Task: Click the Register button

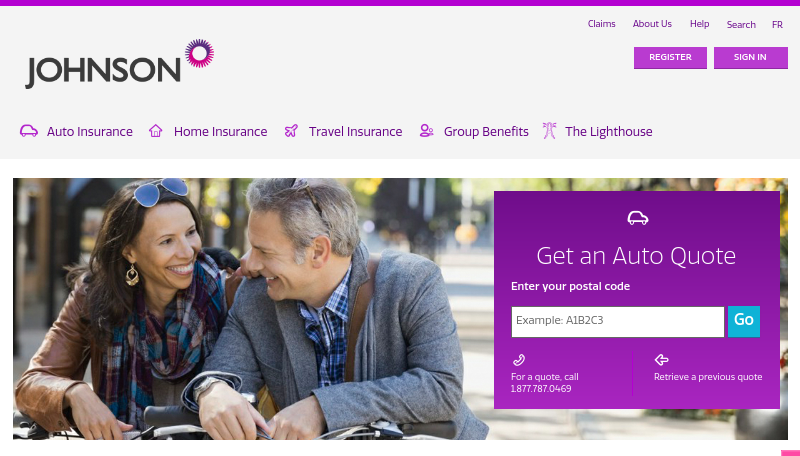Action: [670, 58]
